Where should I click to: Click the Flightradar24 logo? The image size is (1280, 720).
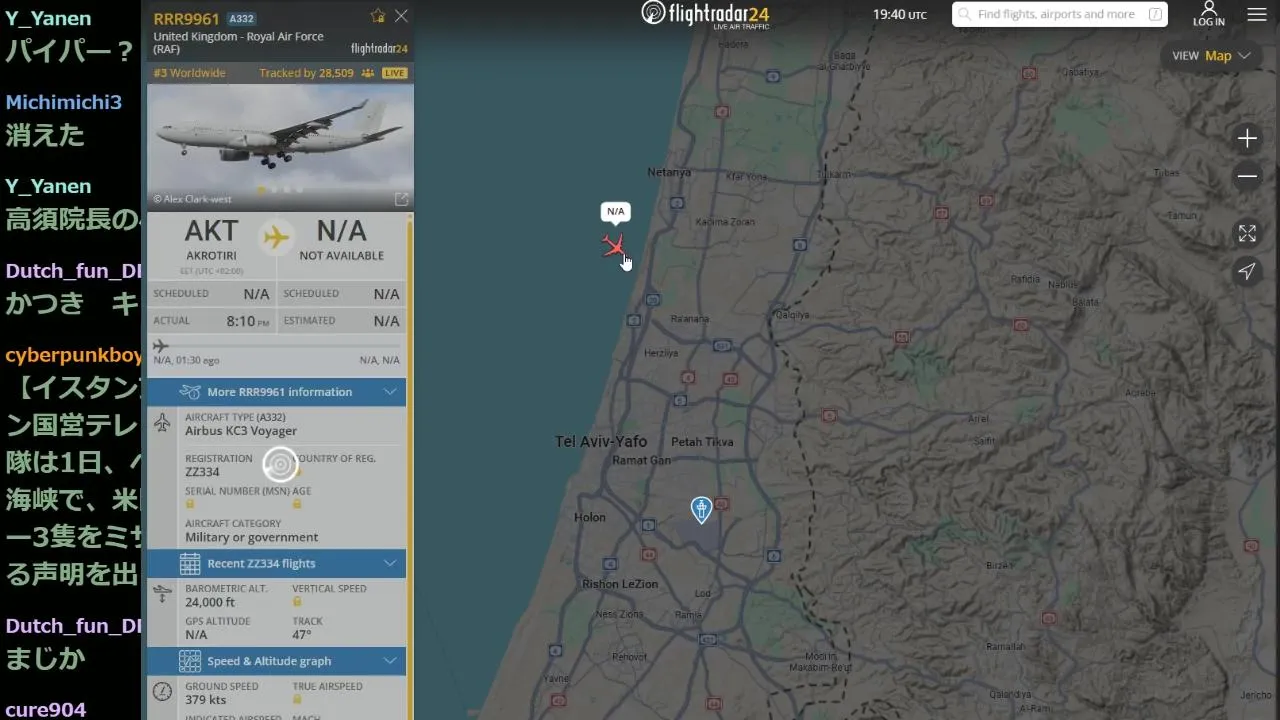point(705,14)
